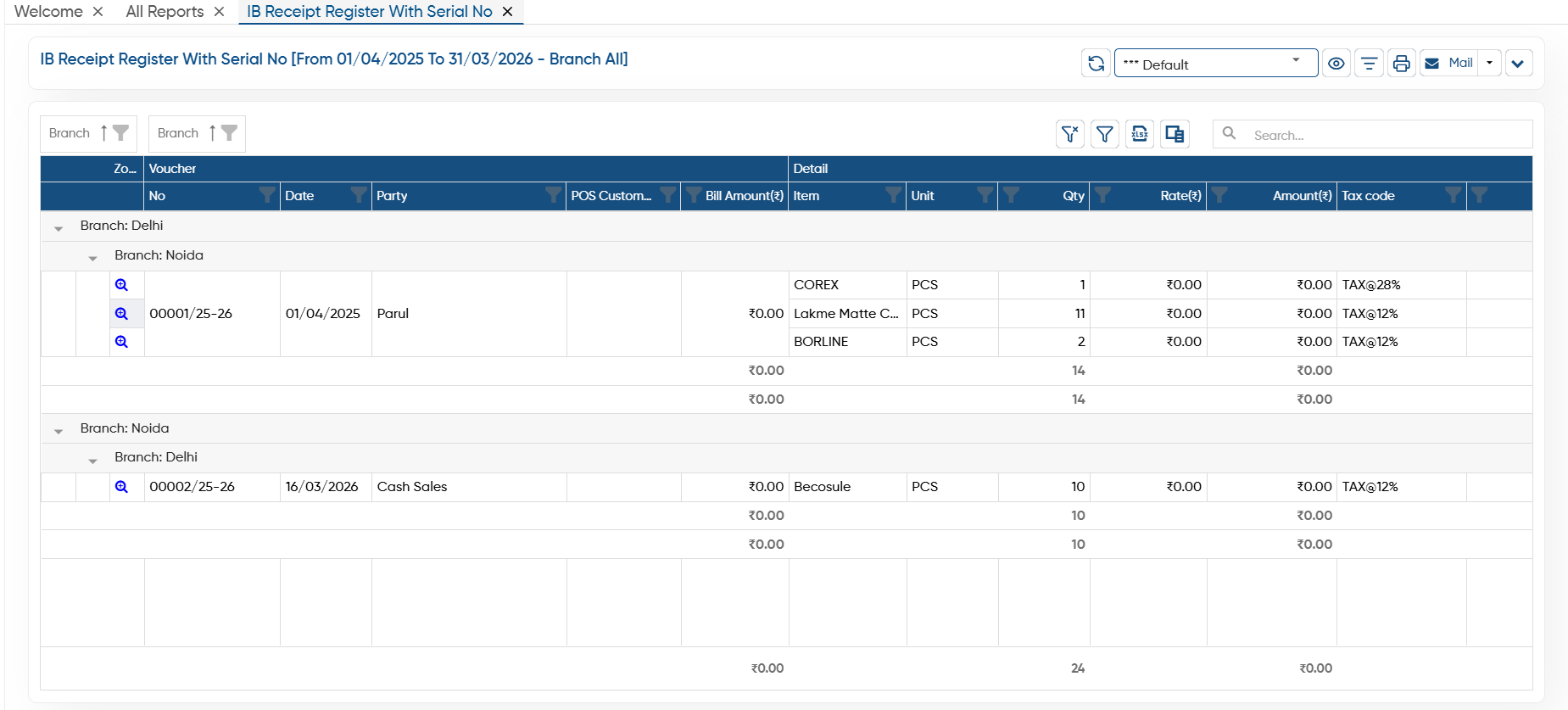The width and height of the screenshot is (1568, 710).
Task: Export grid to XLSX
Action: (1140, 134)
